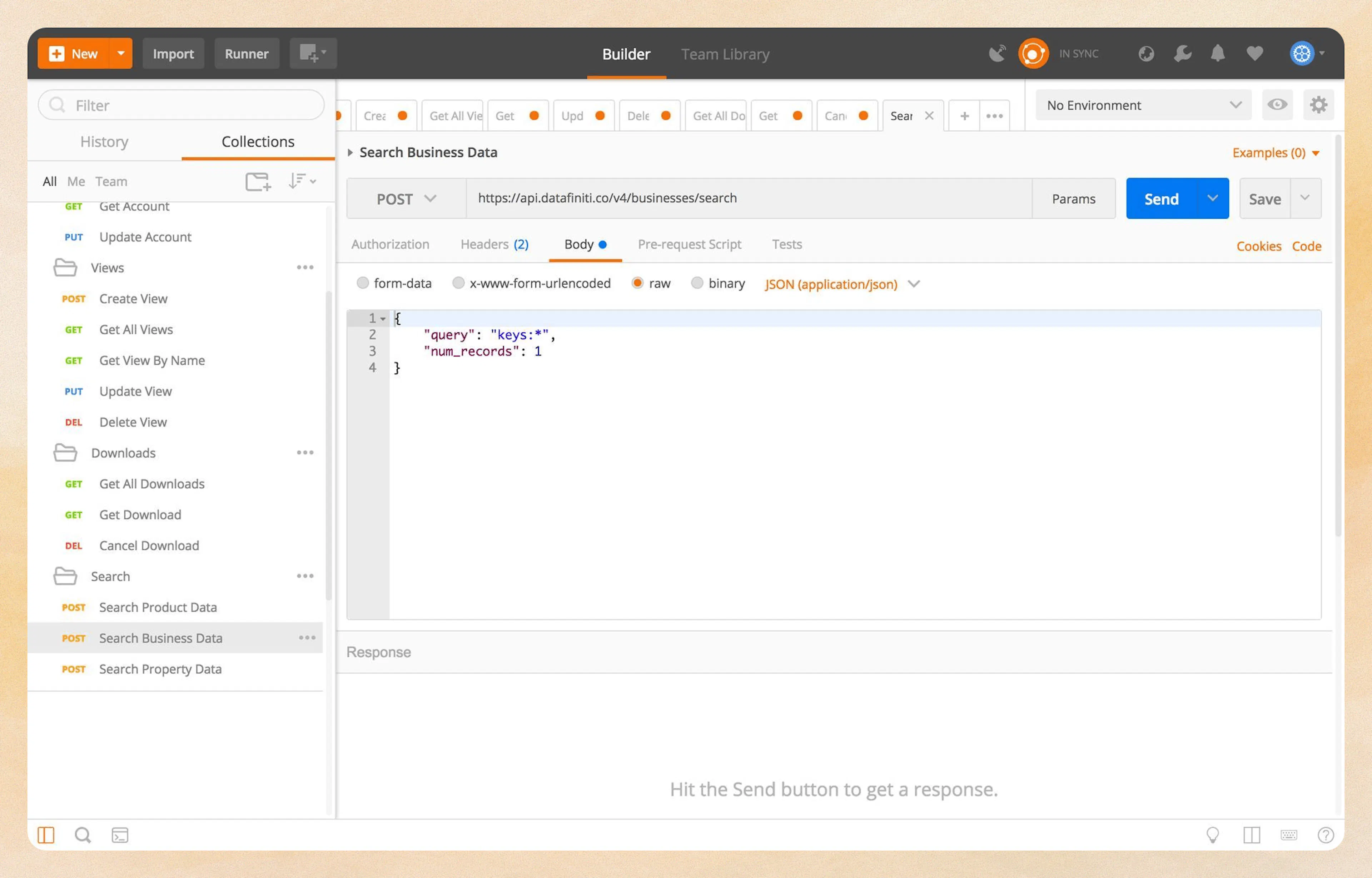1372x878 pixels.
Task: Open the Authorization tab
Action: 391,244
